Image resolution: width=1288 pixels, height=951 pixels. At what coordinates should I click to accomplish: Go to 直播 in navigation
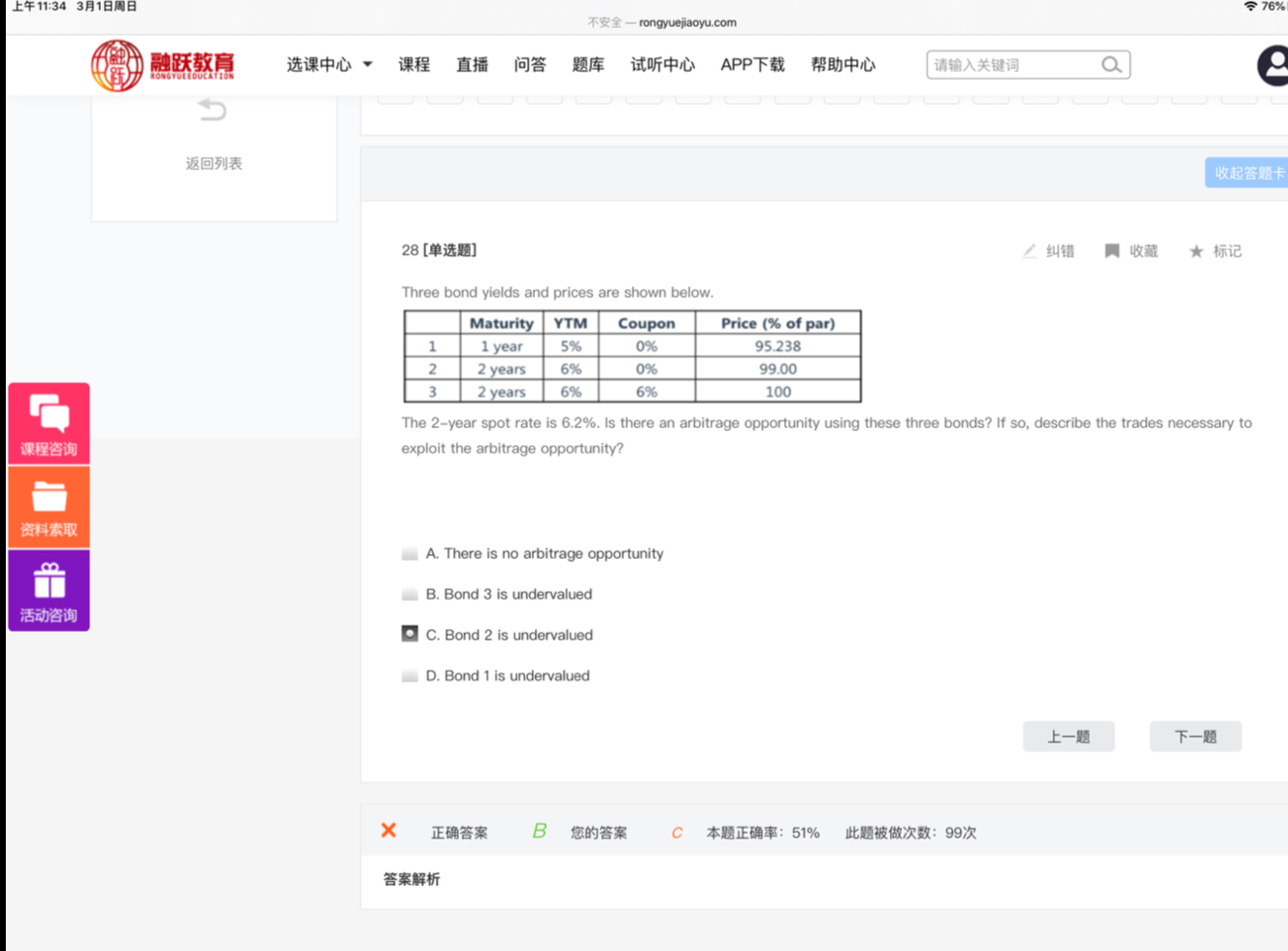[x=473, y=65]
